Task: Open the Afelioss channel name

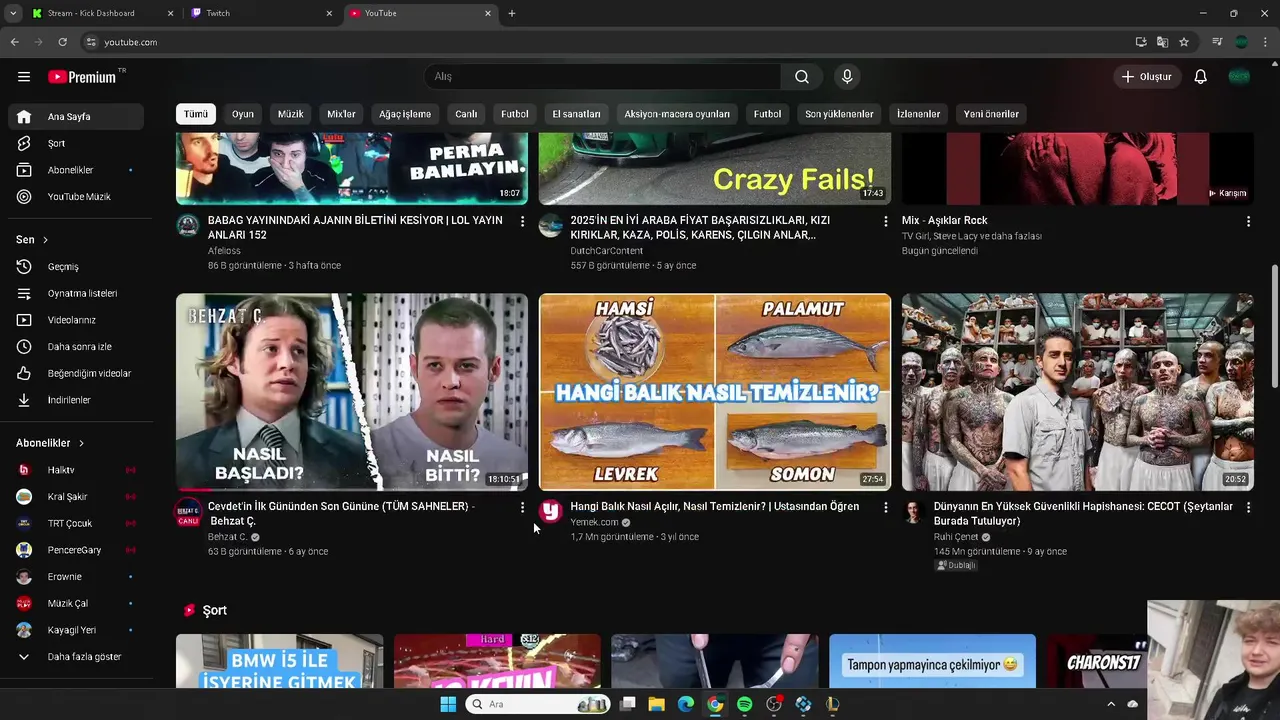Action: point(224,251)
